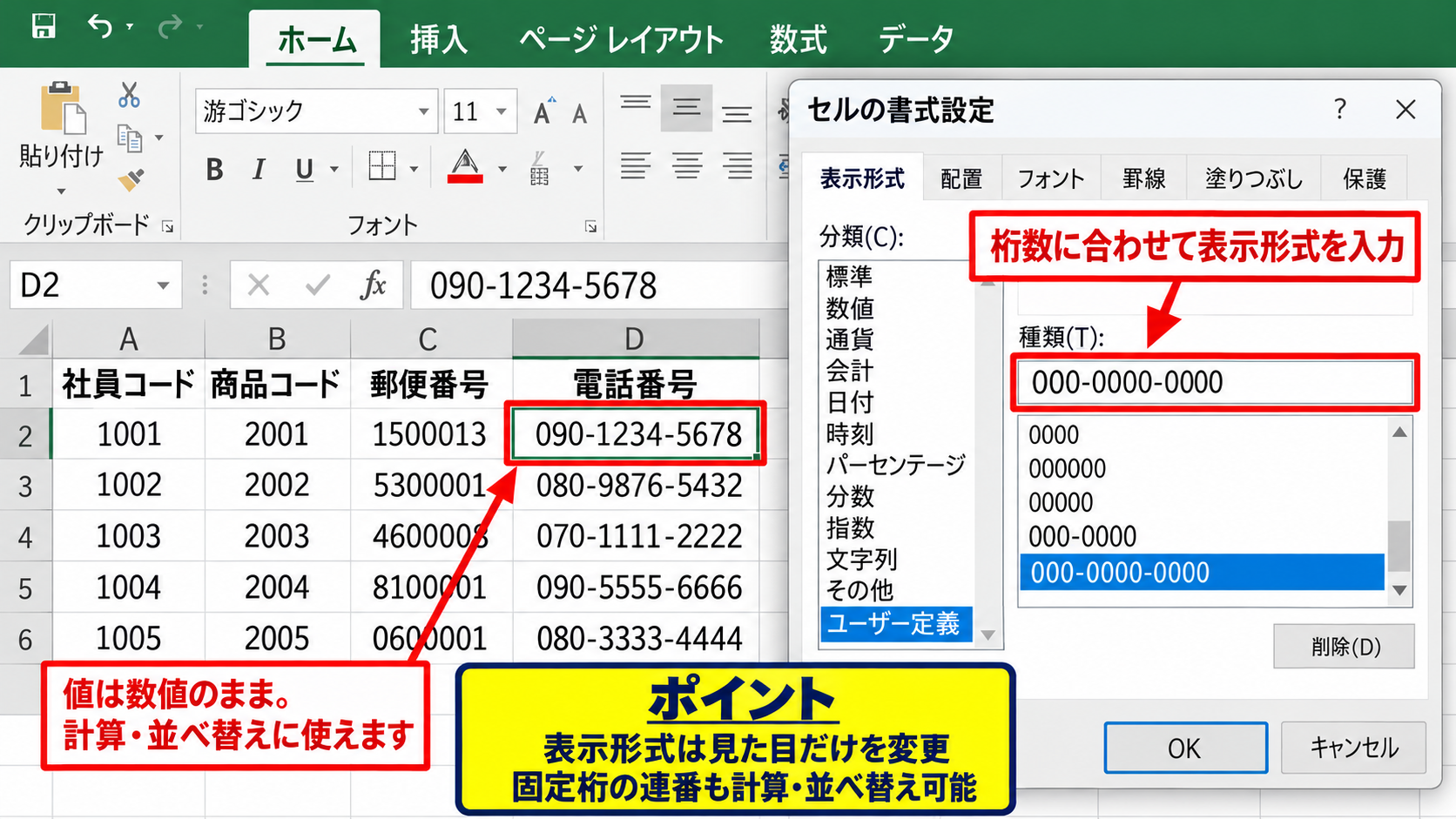Click the キャンセル button
1456x819 pixels.
coord(1353,748)
